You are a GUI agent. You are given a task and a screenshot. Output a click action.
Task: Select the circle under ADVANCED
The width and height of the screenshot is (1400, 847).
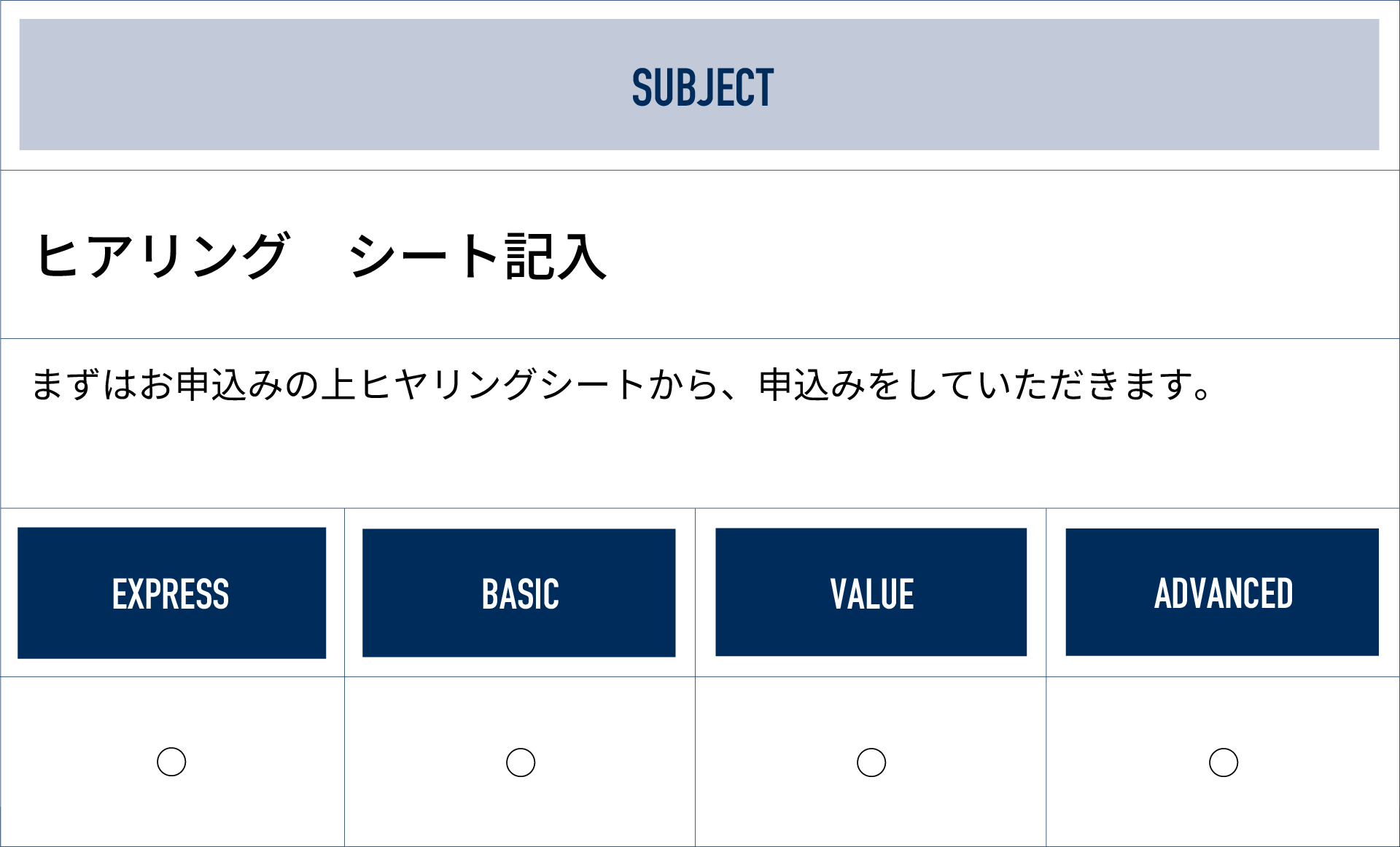(1224, 762)
